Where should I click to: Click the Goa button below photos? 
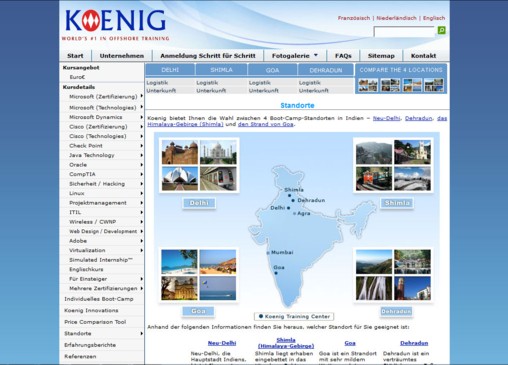pyautogui.click(x=198, y=311)
